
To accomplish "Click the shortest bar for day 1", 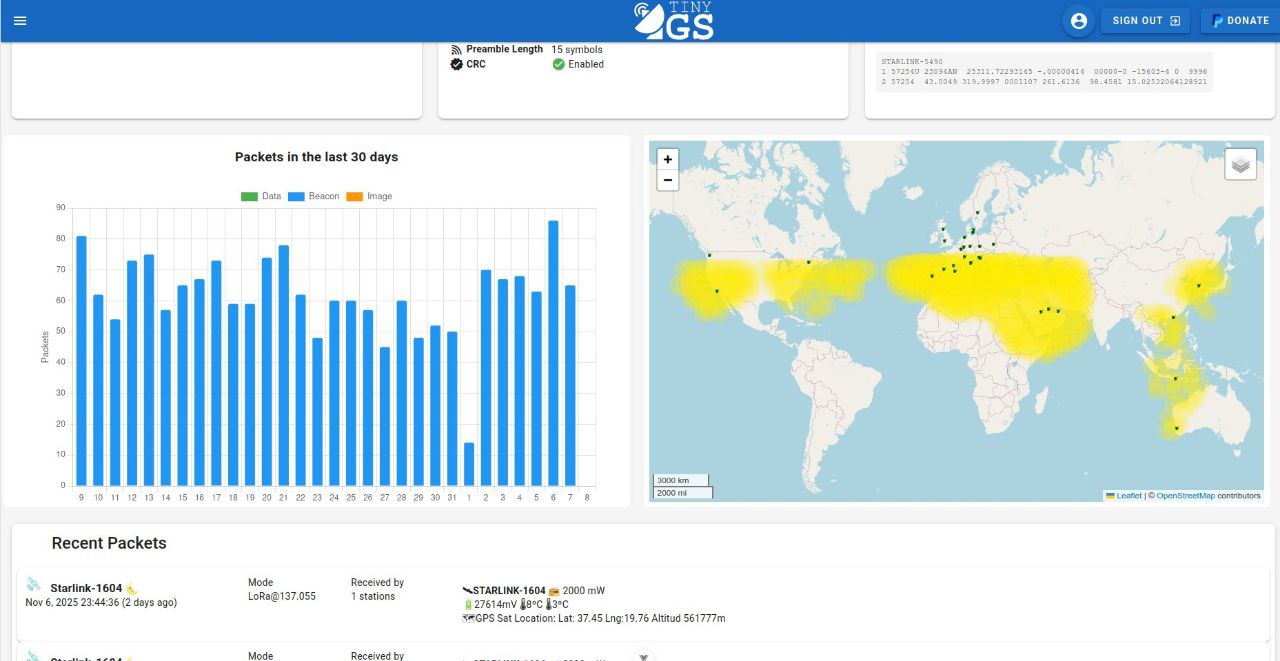I will (469, 464).
